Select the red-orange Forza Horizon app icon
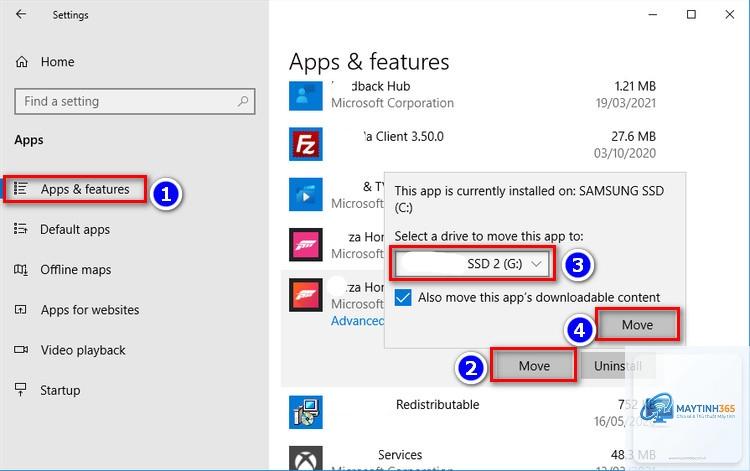 point(306,295)
